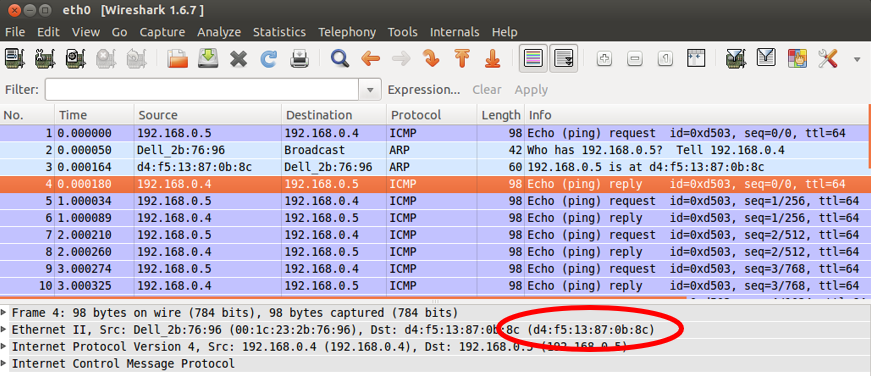
Task: Go forward in packet history arrow
Action: [401, 58]
